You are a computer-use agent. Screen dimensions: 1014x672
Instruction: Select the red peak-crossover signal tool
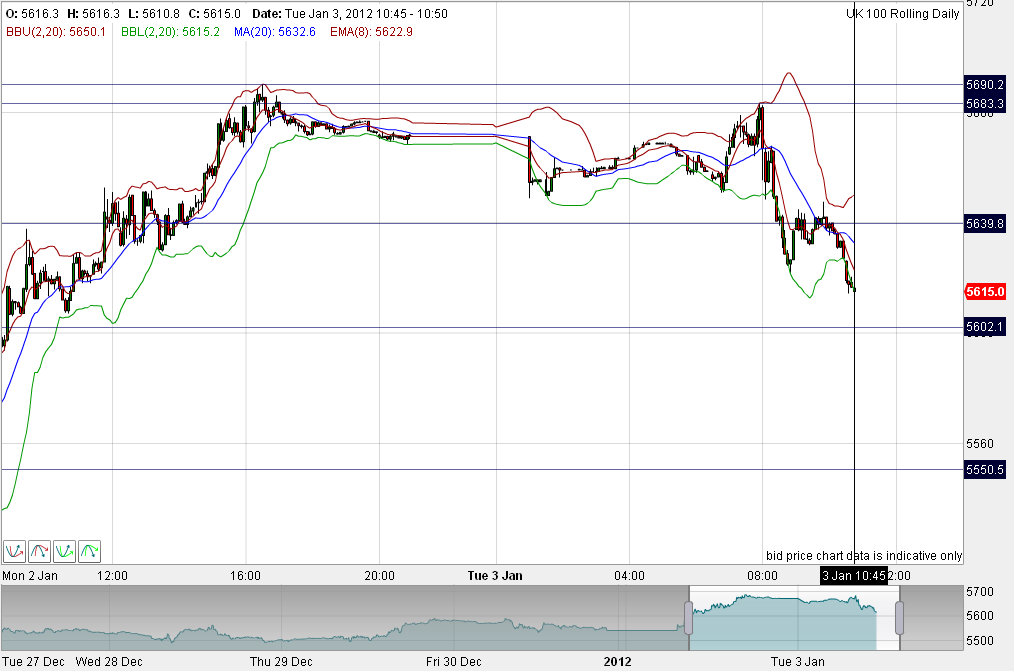click(x=39, y=551)
